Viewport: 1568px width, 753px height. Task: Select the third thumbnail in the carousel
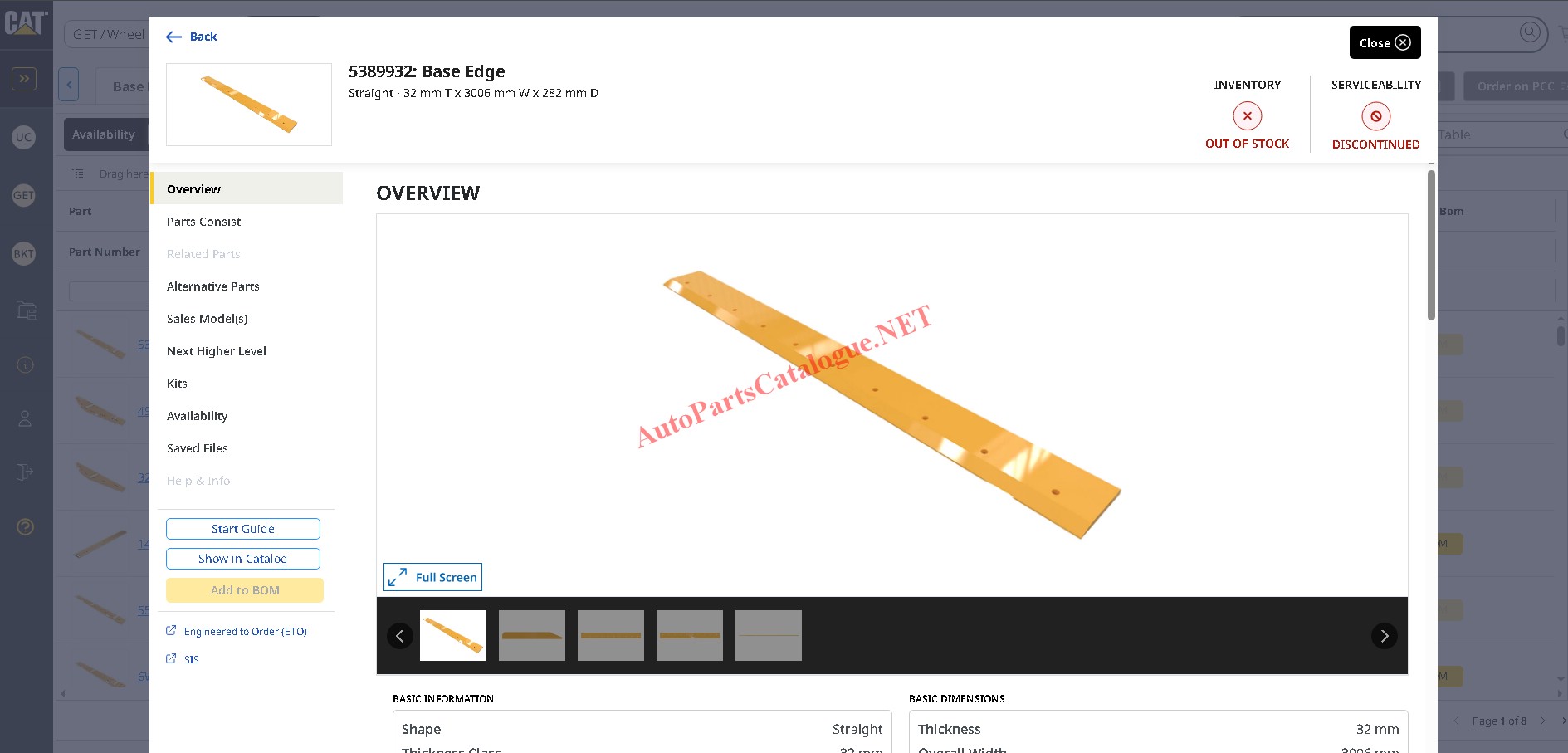click(x=611, y=636)
